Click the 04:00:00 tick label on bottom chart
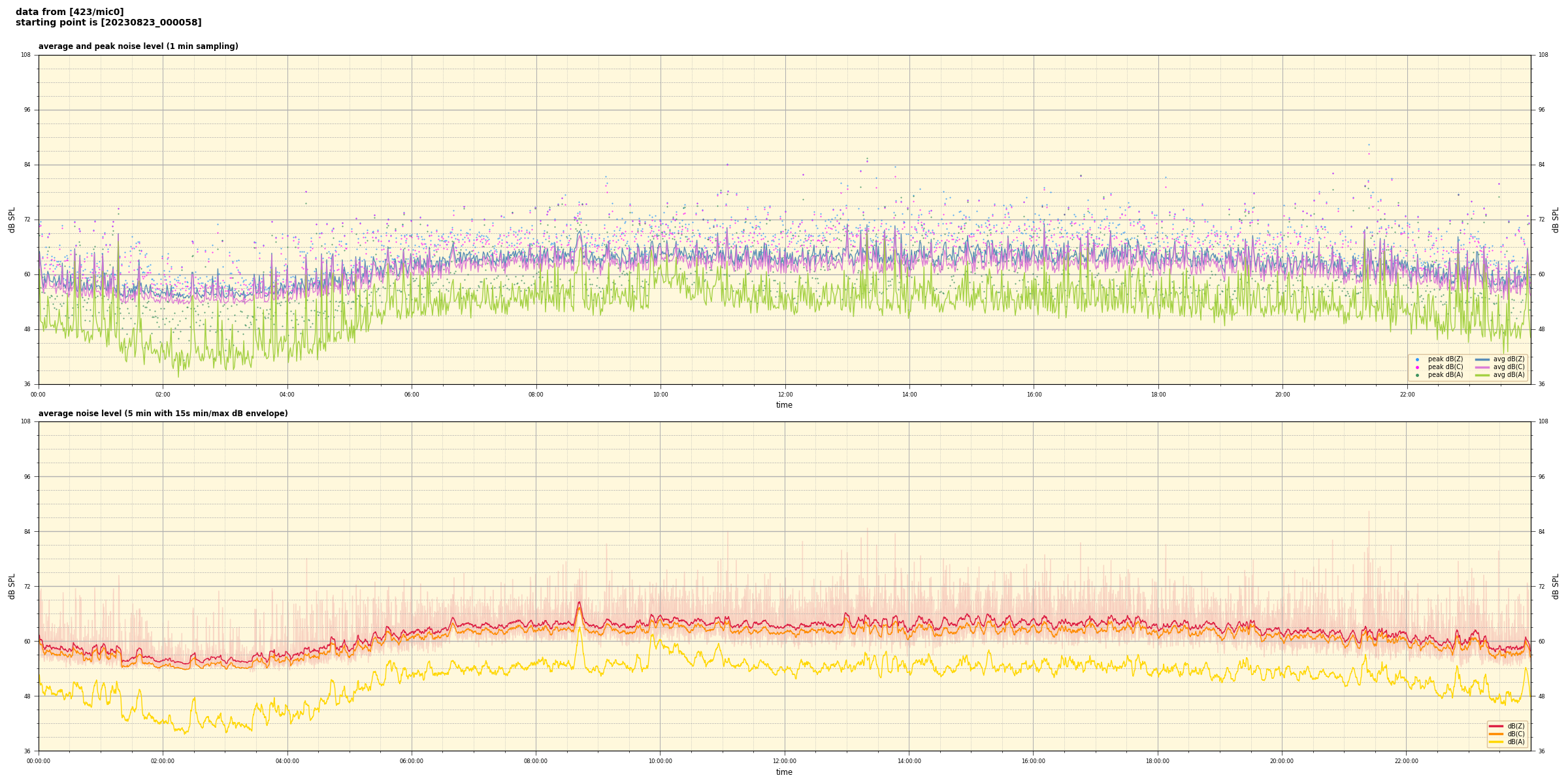1568x784 pixels. pos(287,761)
